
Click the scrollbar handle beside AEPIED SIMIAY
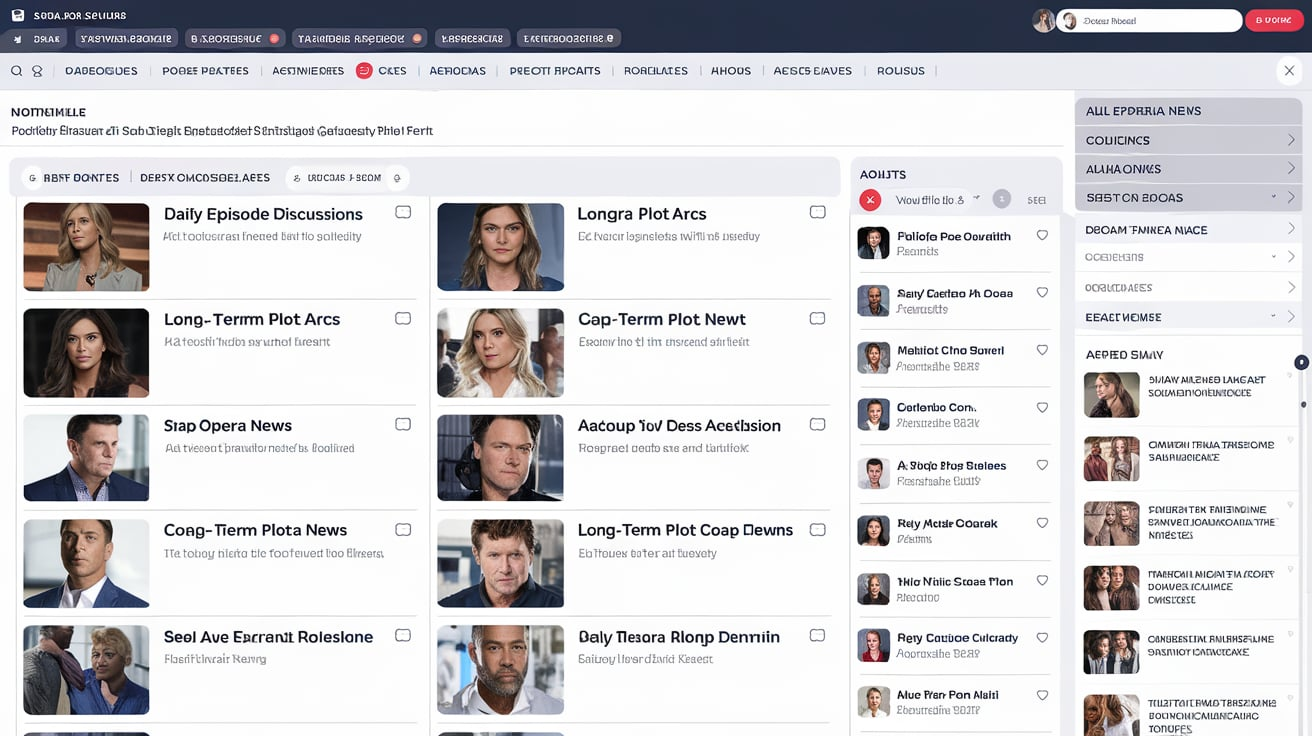1301,362
